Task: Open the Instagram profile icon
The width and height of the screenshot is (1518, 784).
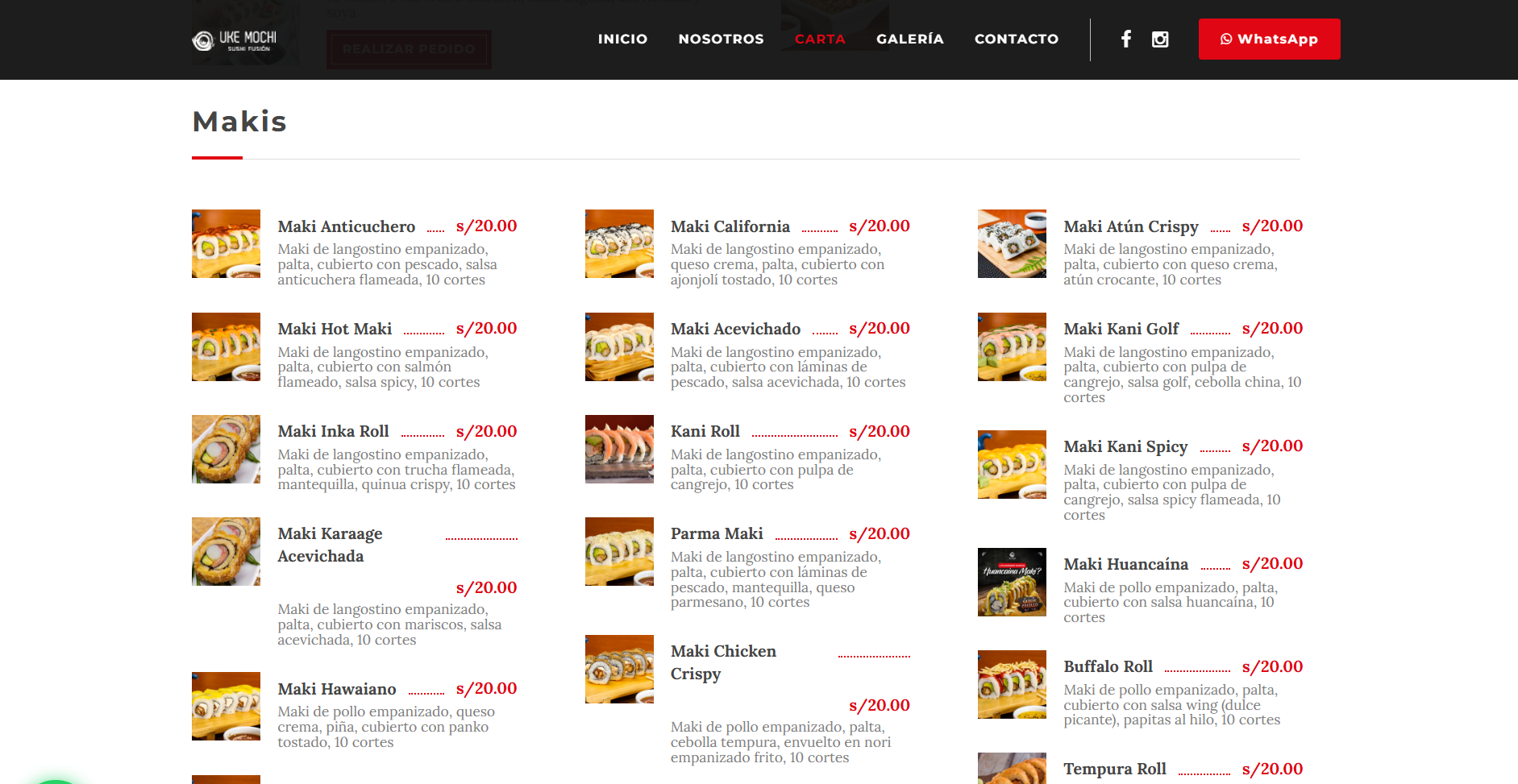Action: point(1160,39)
